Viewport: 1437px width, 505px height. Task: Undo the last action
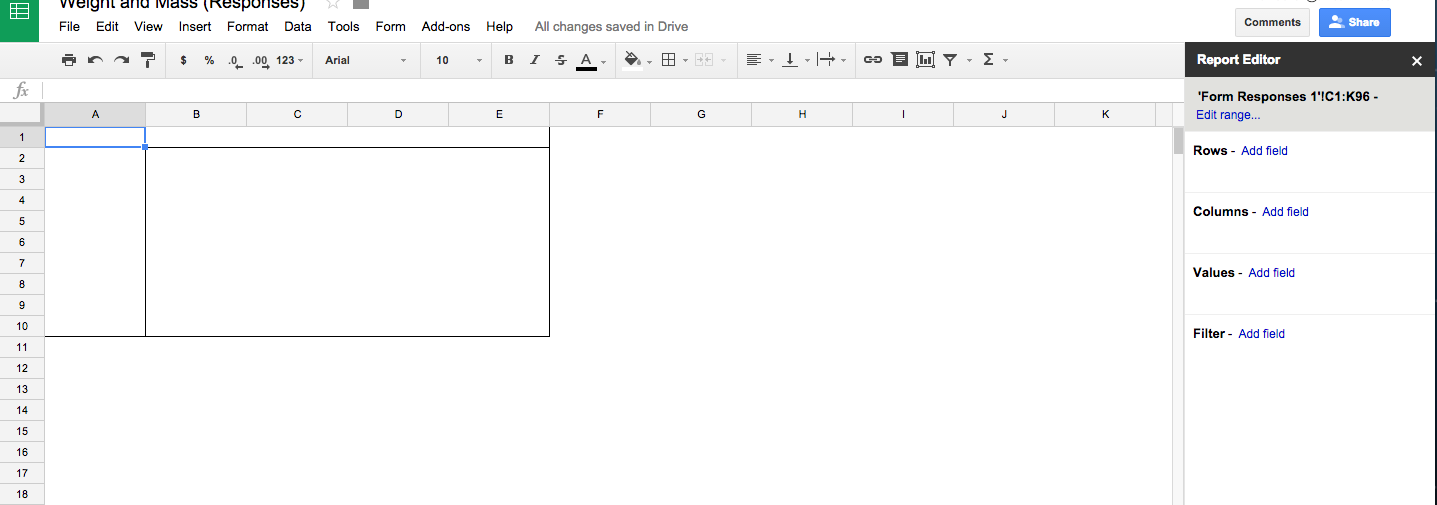click(95, 60)
